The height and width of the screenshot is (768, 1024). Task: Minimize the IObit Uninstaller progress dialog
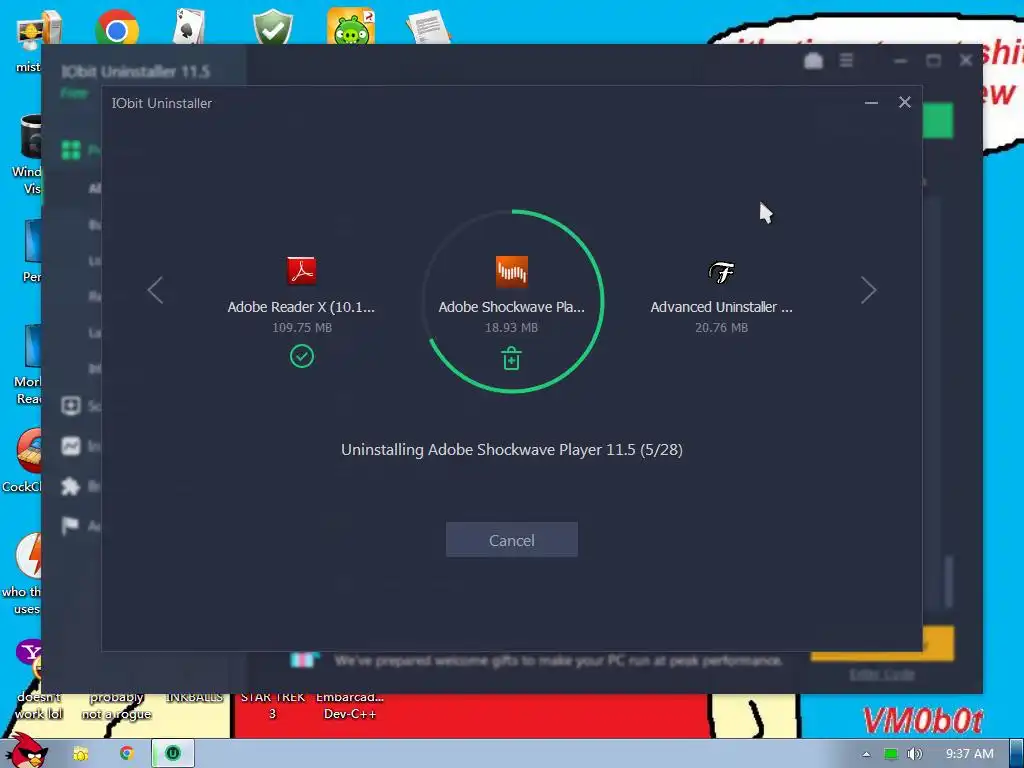click(871, 103)
